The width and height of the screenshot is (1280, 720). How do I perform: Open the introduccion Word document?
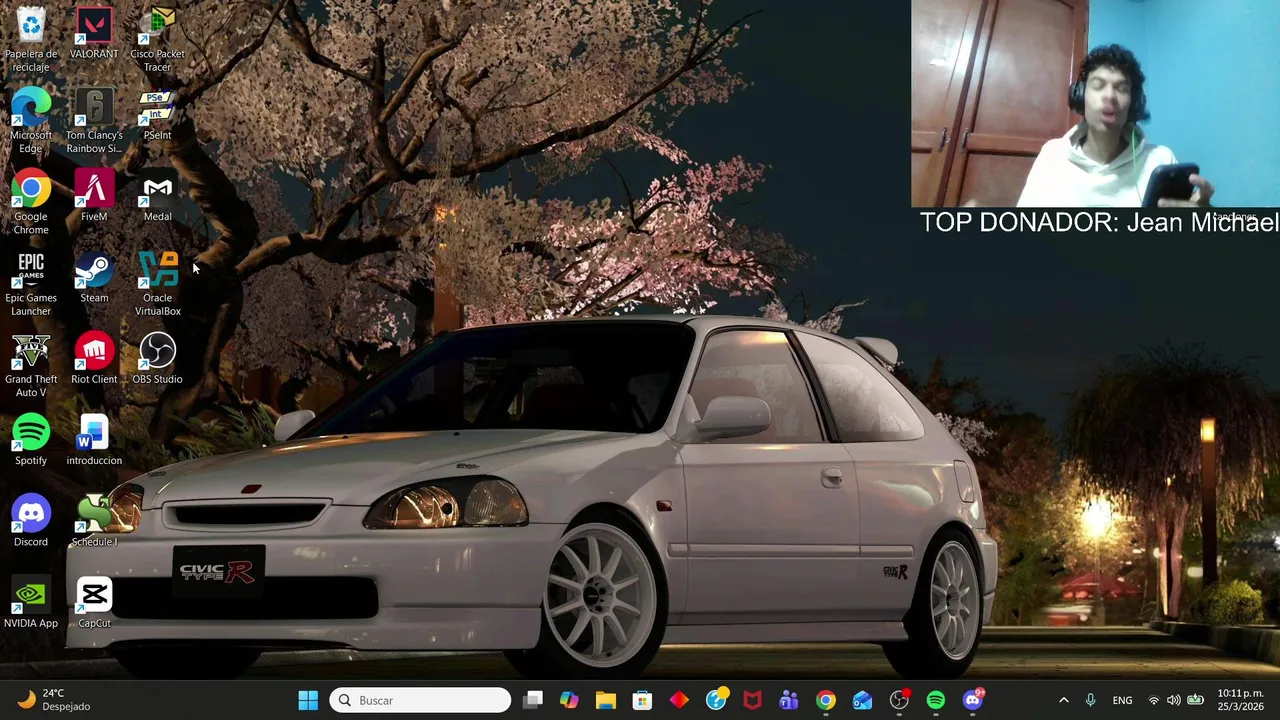point(94,440)
